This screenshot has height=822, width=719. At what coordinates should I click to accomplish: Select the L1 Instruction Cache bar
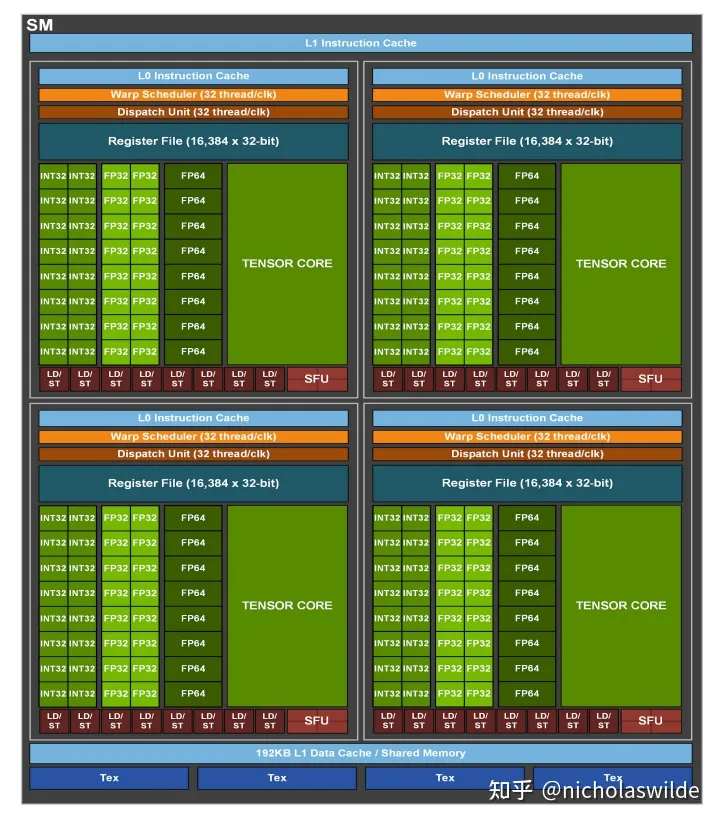[361, 43]
